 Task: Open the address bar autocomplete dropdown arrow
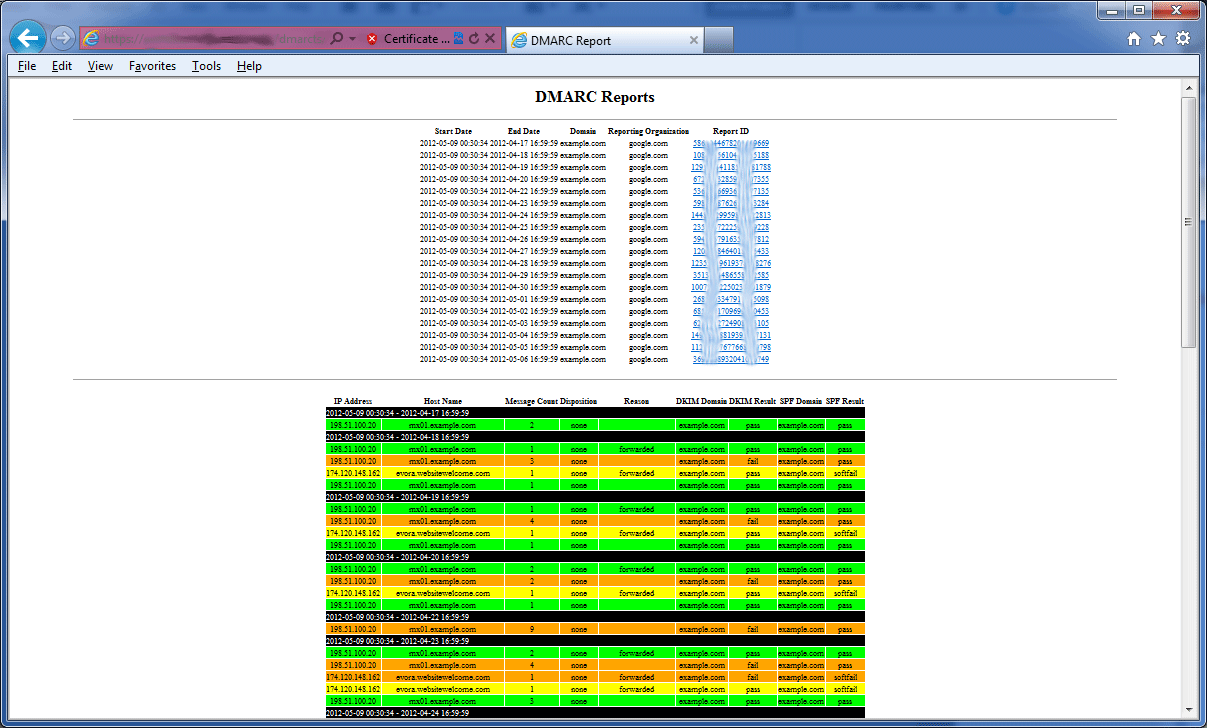click(x=352, y=39)
